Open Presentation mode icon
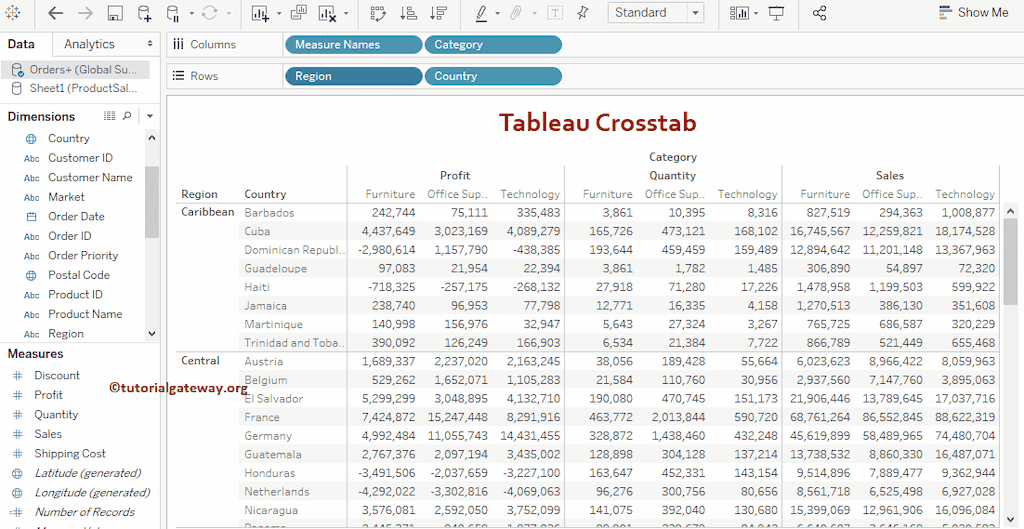This screenshot has height=529, width=1024. click(x=777, y=13)
